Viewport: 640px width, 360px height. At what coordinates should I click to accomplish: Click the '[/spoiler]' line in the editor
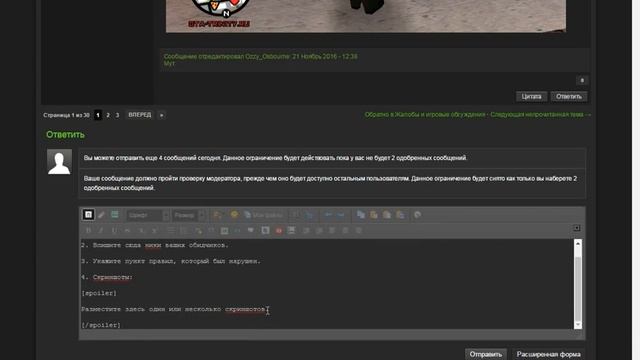coord(101,325)
